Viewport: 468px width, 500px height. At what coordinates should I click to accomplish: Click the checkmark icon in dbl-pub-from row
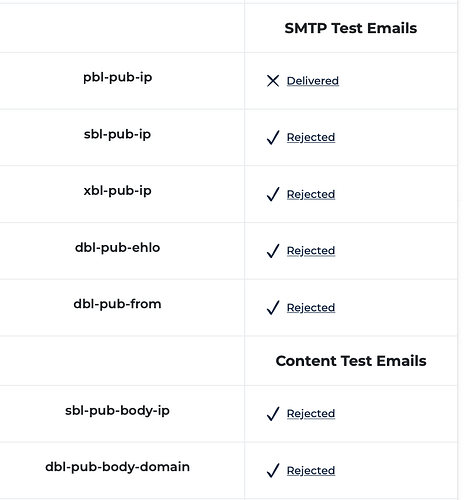pos(273,307)
